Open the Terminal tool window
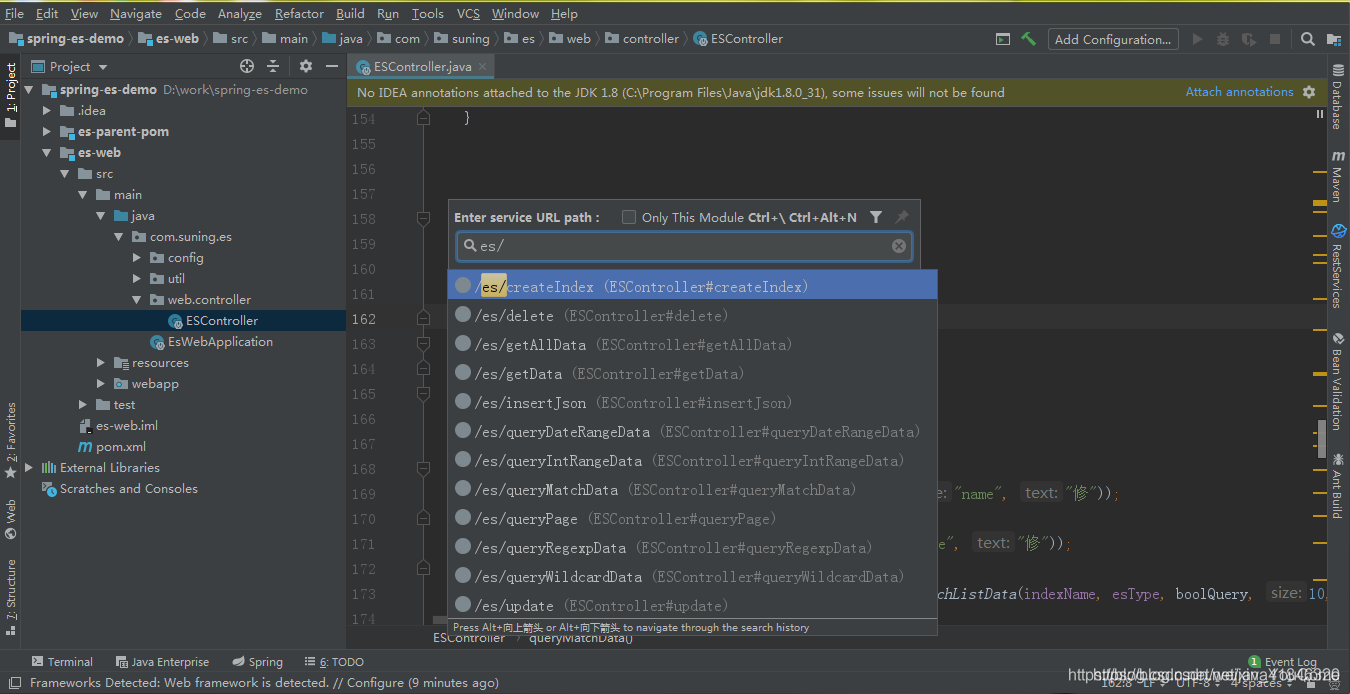Viewport: 1350px width, 694px height. tap(62, 662)
